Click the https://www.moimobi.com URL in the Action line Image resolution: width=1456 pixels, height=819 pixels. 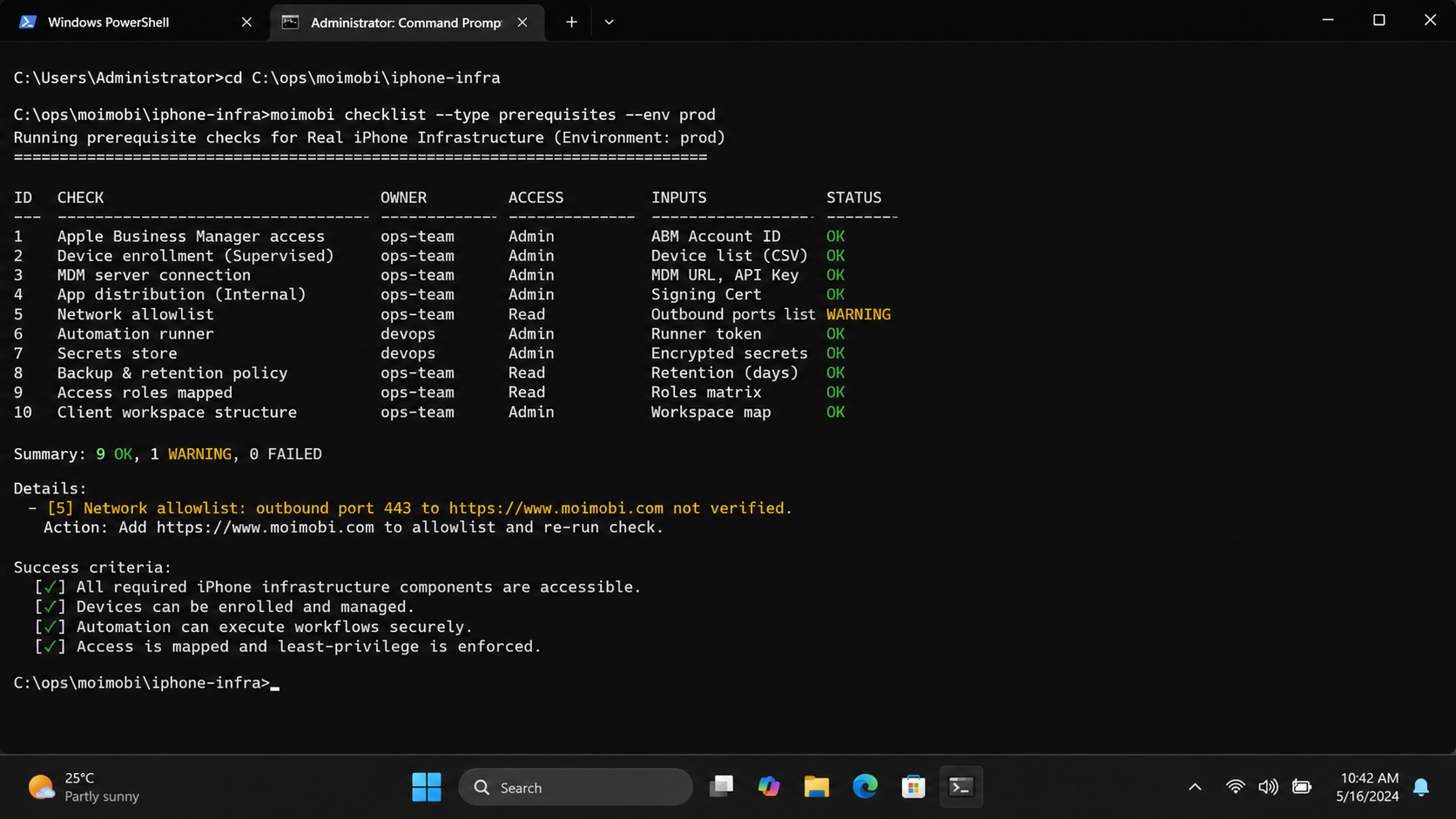pos(266,527)
